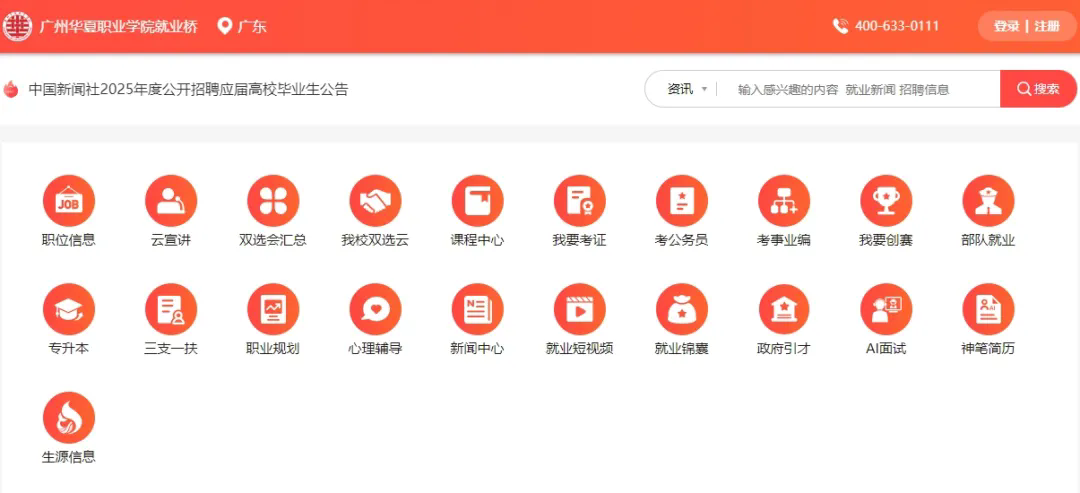Click the 新闻中心 label

(x=477, y=348)
